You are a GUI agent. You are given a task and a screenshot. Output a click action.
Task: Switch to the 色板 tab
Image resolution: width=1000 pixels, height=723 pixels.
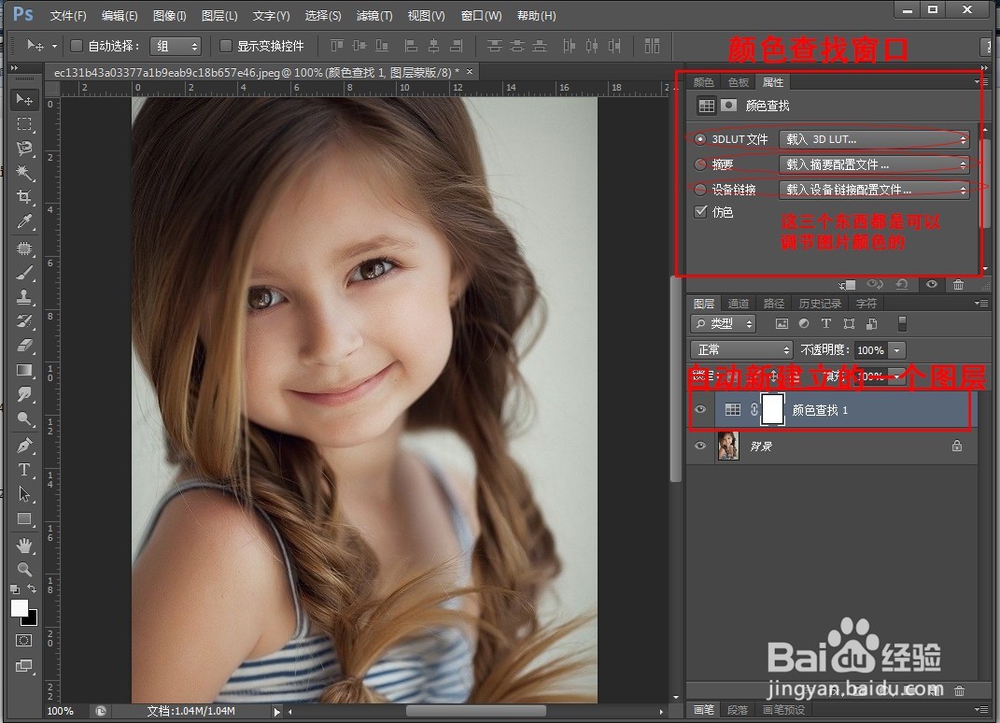coord(739,82)
